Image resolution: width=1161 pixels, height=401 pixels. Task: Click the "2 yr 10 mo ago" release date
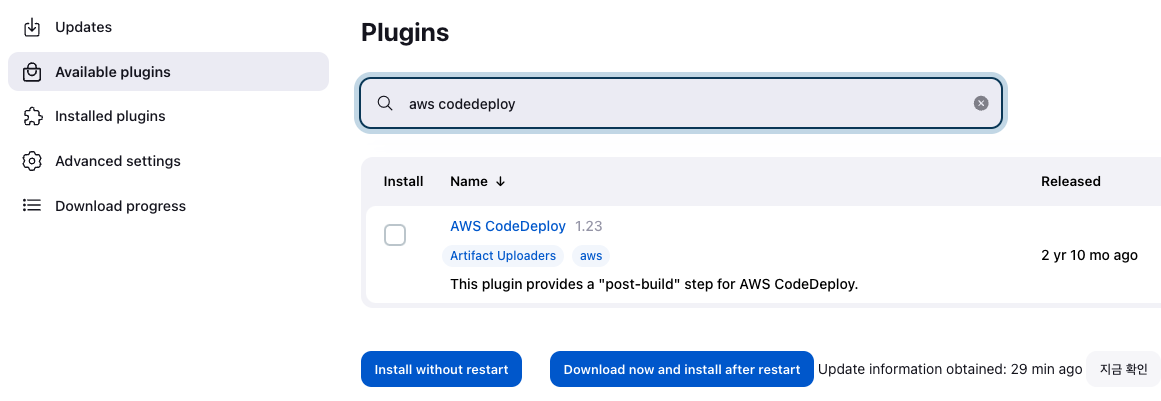tap(1089, 255)
